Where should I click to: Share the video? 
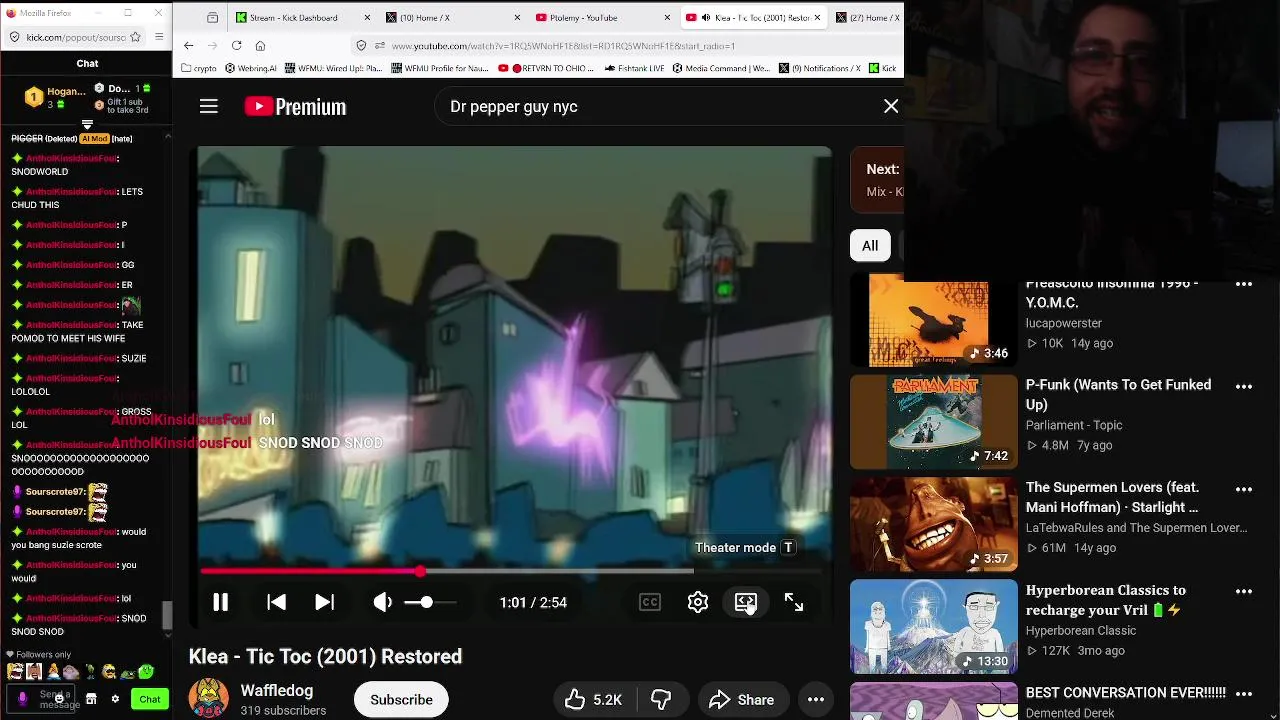(x=742, y=700)
